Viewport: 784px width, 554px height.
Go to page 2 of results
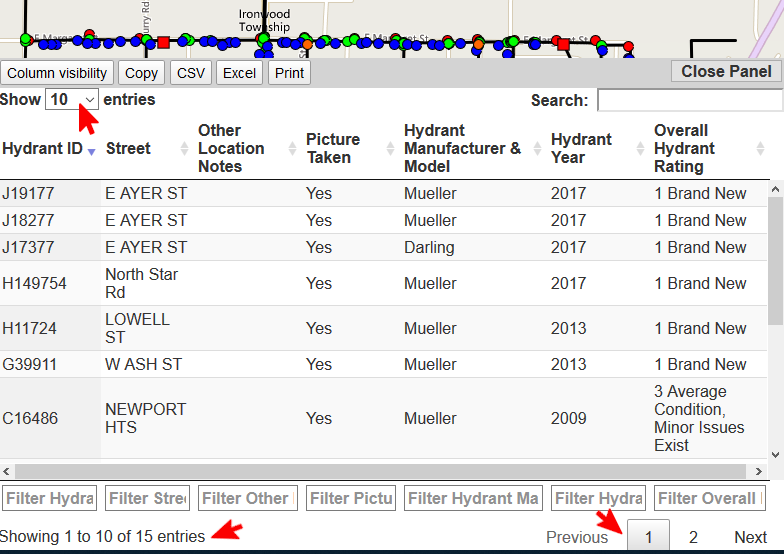point(693,537)
